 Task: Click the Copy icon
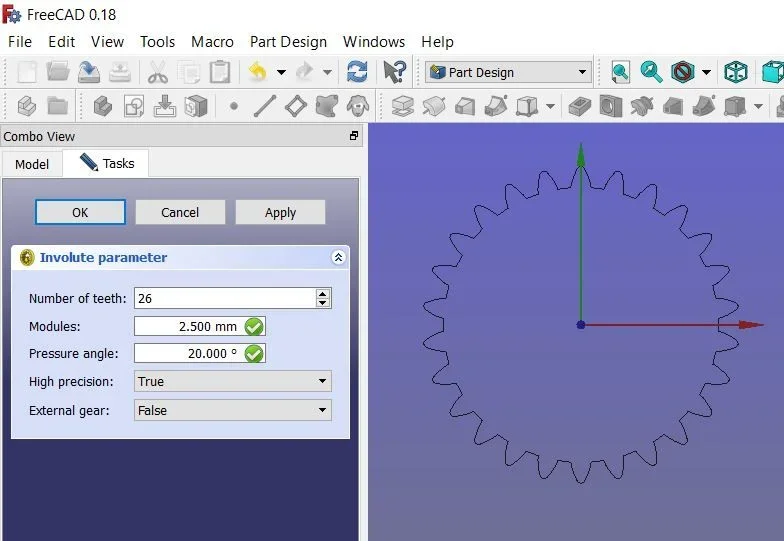tap(189, 72)
